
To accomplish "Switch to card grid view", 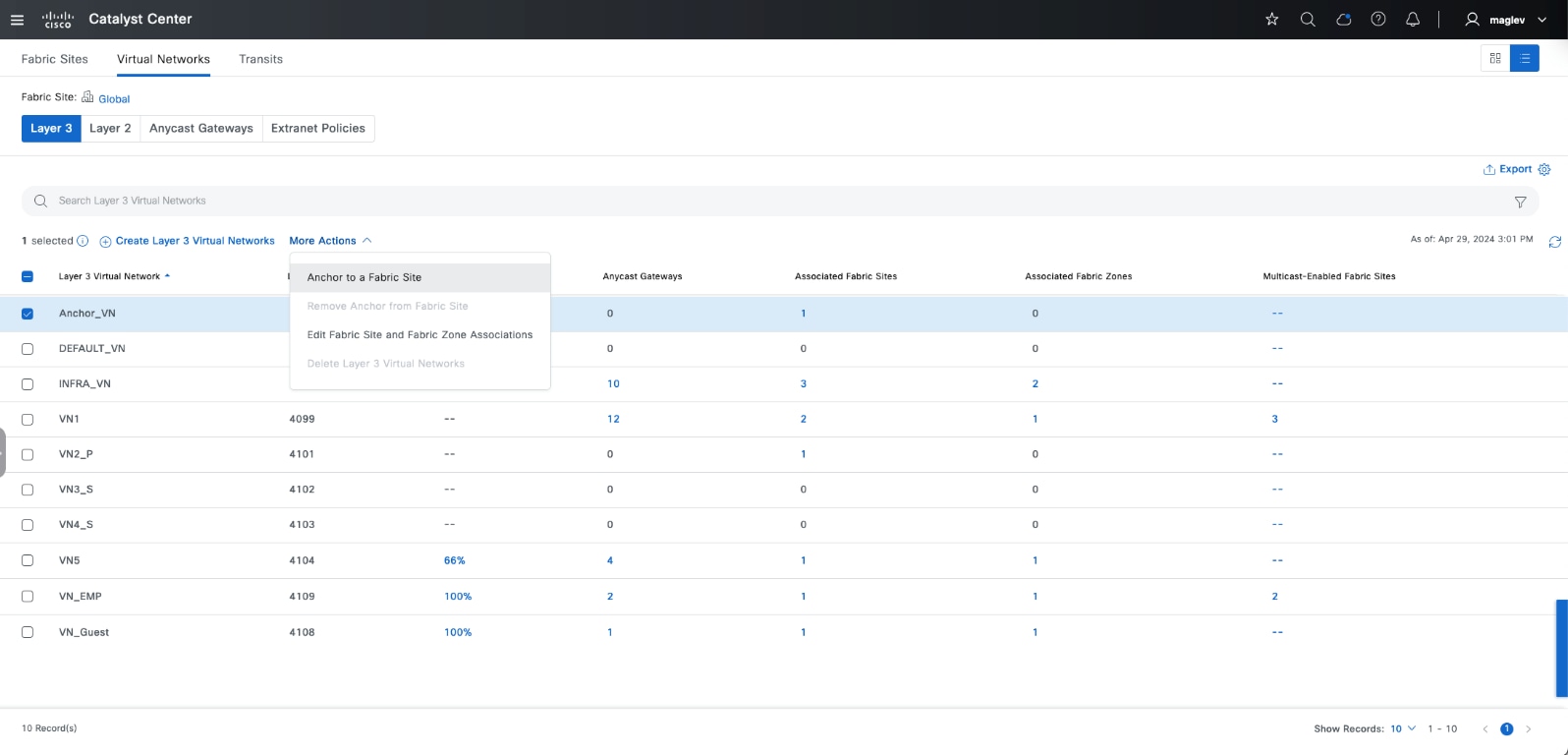I will click(1495, 58).
